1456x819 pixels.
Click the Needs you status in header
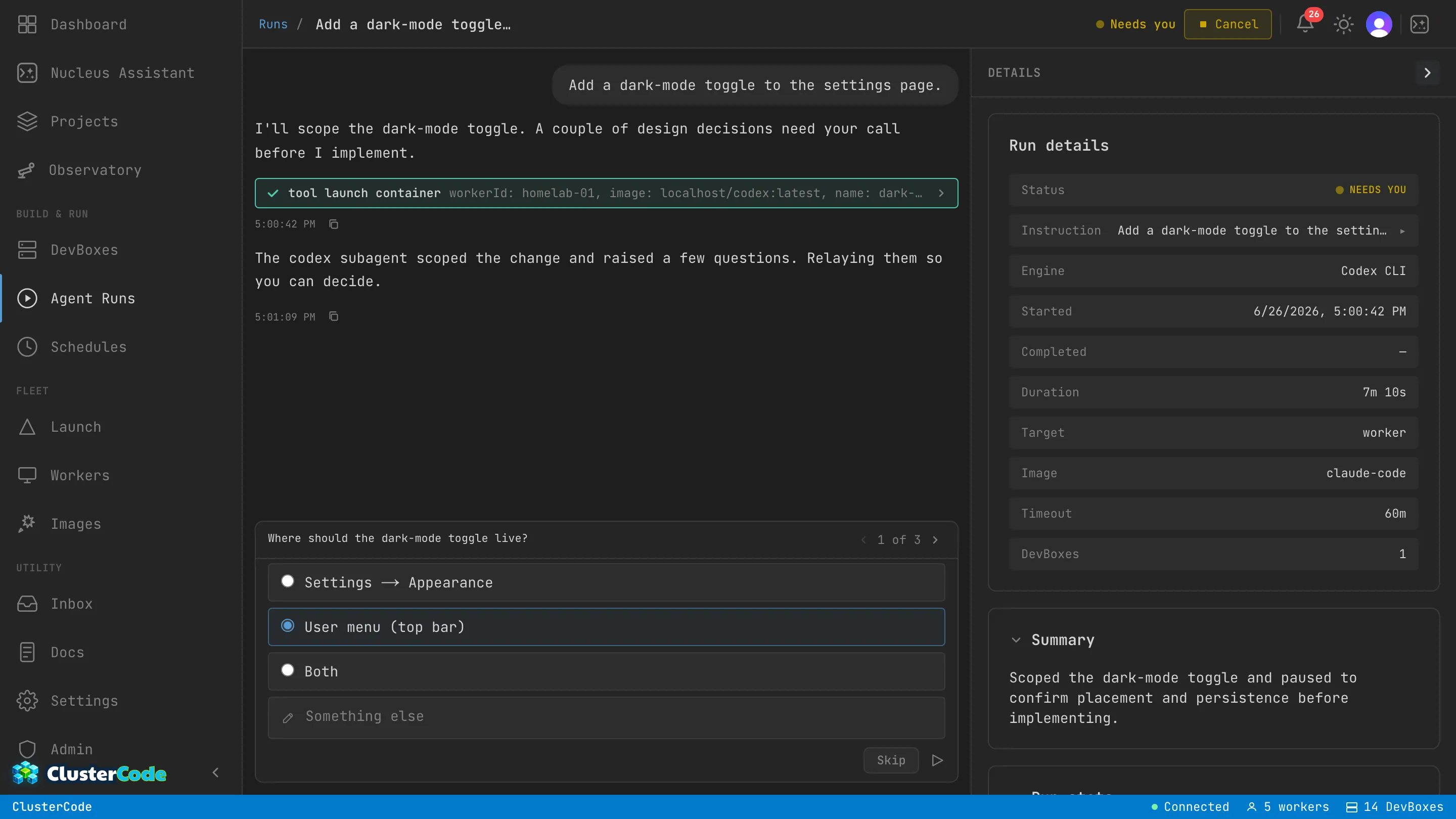[x=1135, y=24]
